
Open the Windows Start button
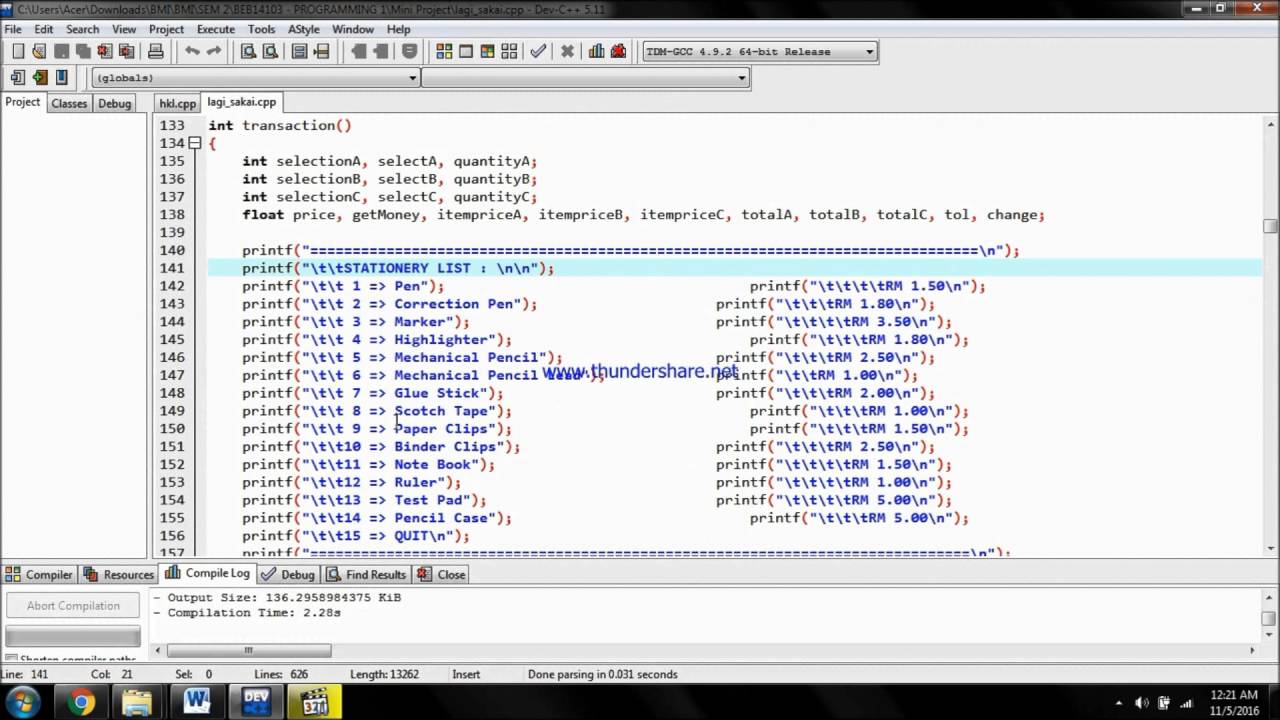22,702
